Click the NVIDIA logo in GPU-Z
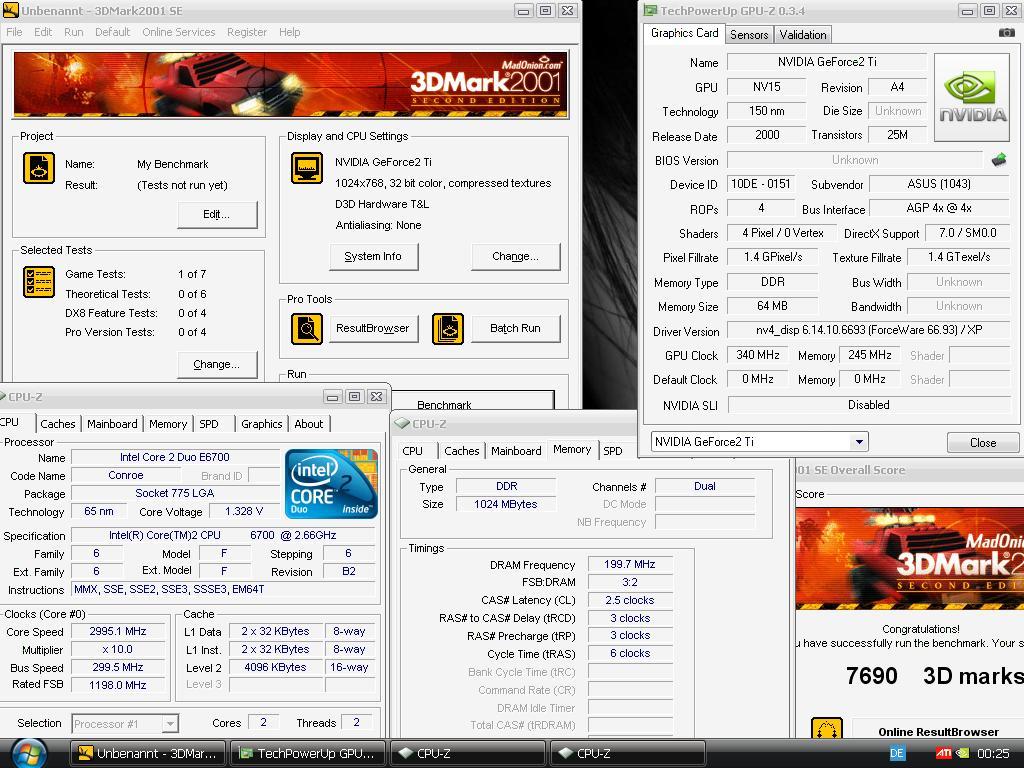 tap(972, 98)
